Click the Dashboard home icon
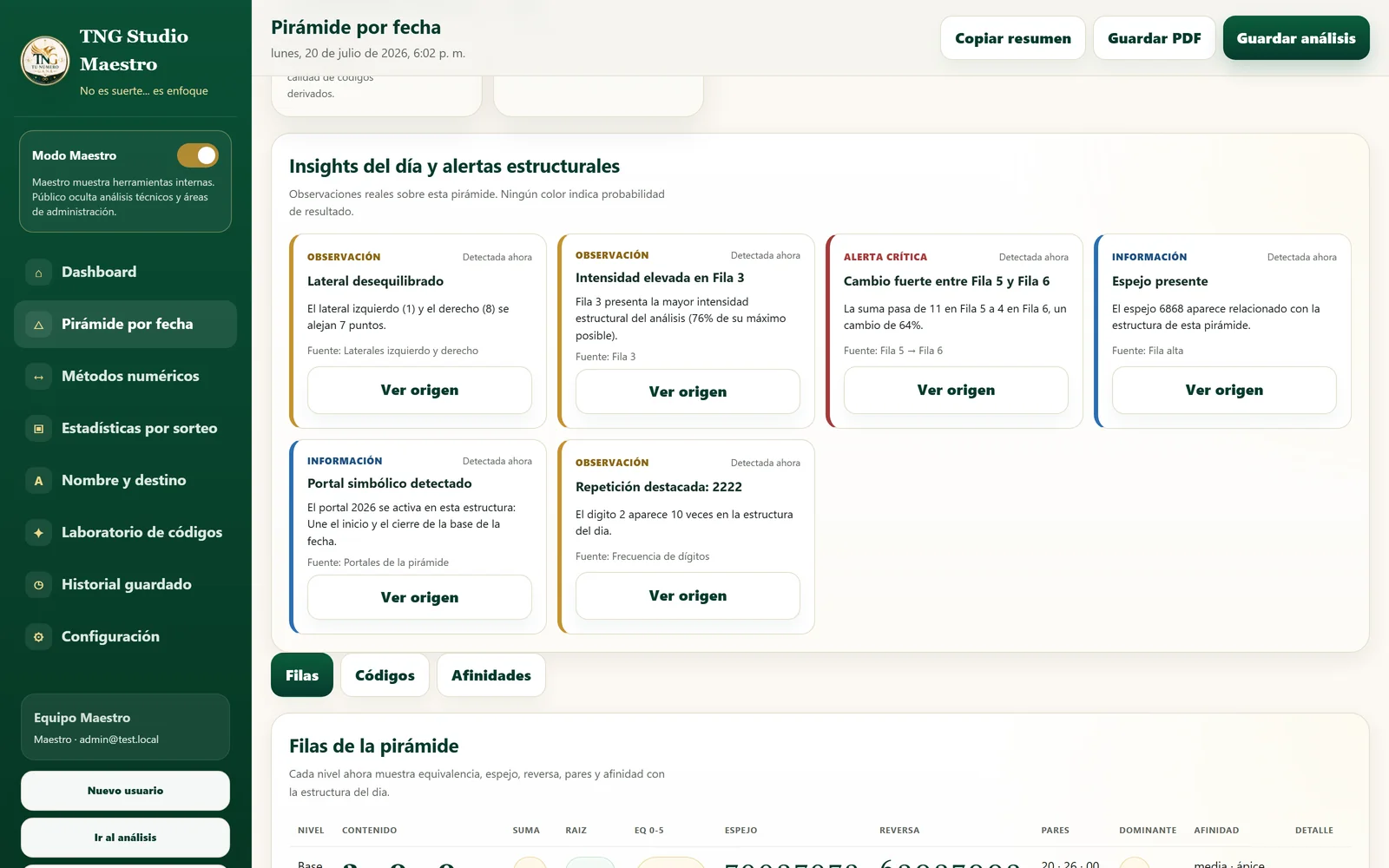The width and height of the screenshot is (1389, 868). point(38,273)
